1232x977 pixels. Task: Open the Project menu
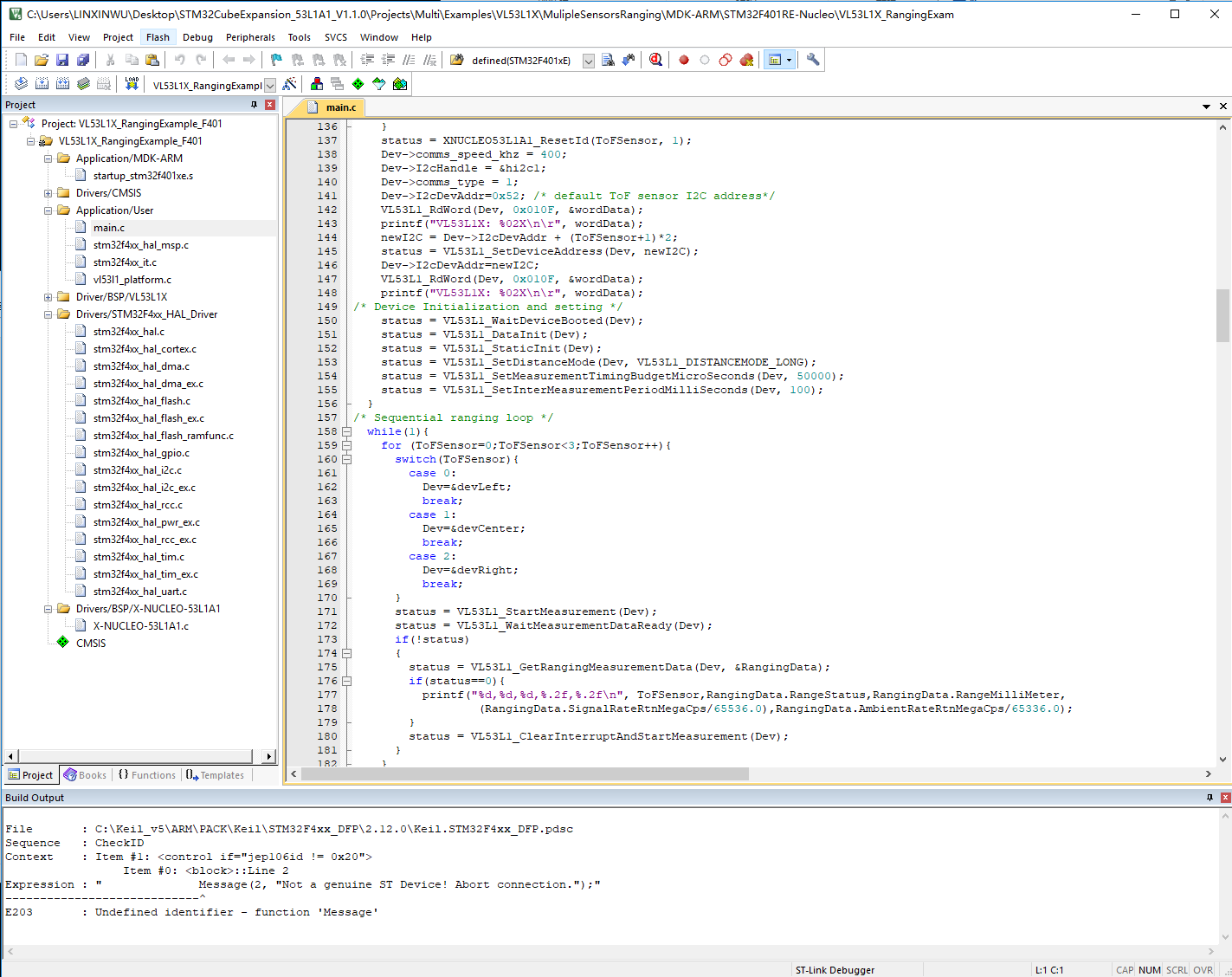click(118, 37)
